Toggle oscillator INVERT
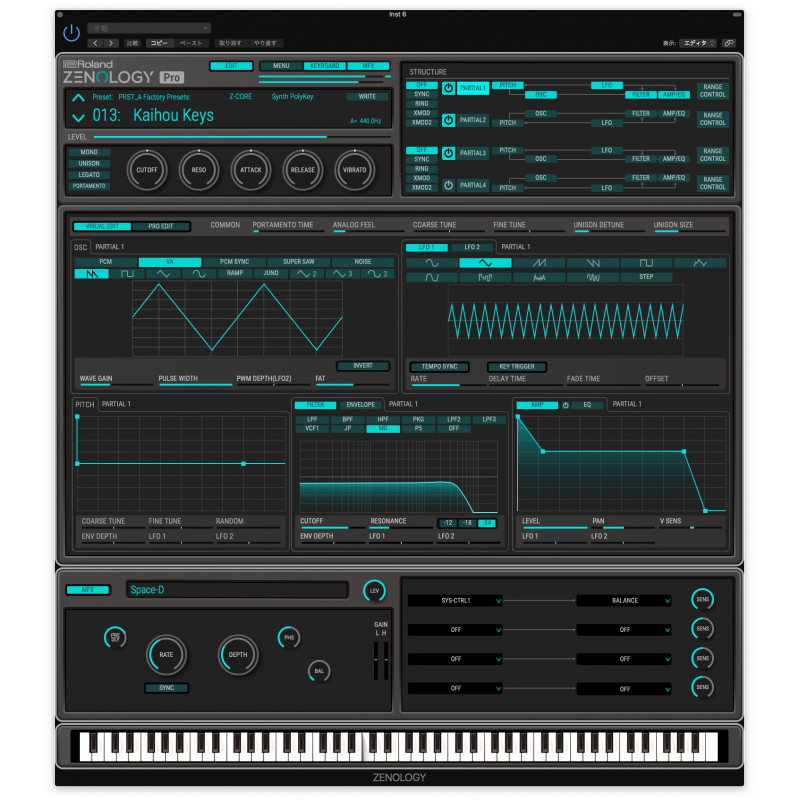This screenshot has height=800, width=800. tap(363, 366)
